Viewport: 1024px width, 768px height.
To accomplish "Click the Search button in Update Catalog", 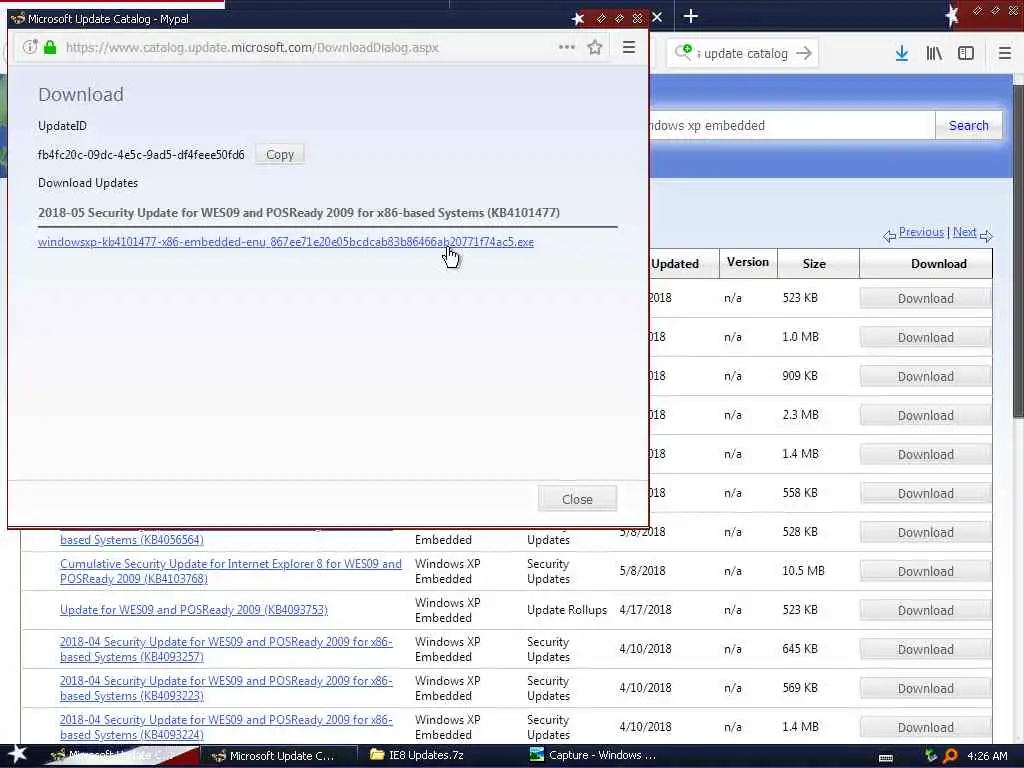I will coord(968,125).
